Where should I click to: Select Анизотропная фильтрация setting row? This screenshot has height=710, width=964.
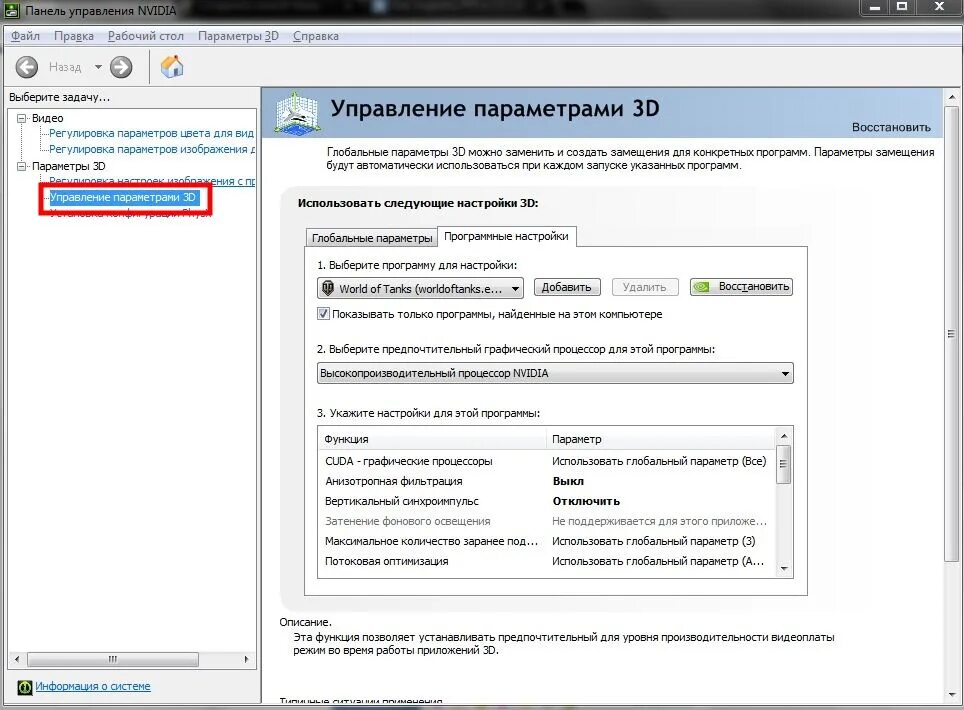click(x=547, y=481)
